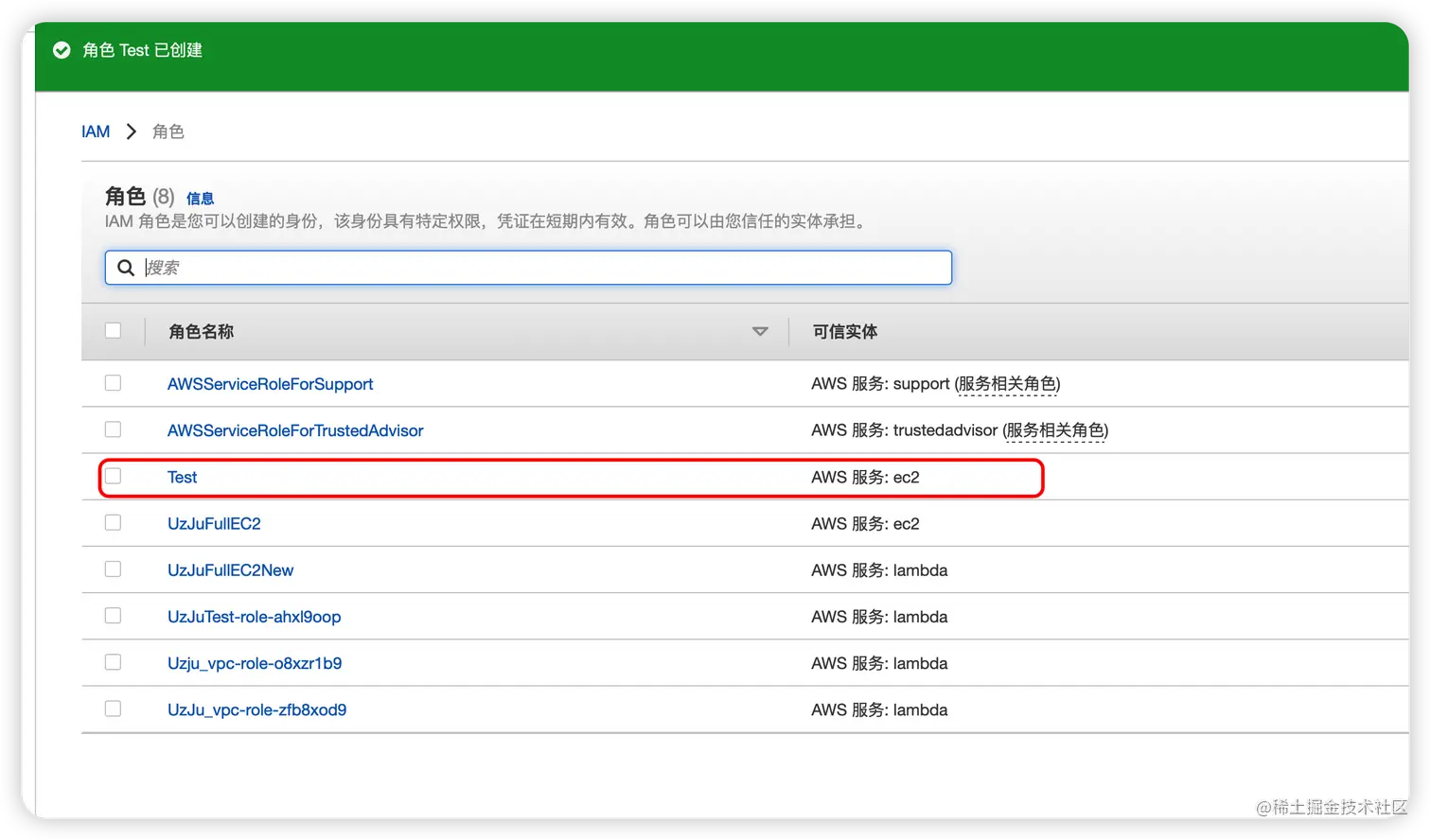Click 'AWS 服务: lambda' in UzJuTest-role-ahxl9oop row
Screen dimensions: 1431x840
pos(879,617)
